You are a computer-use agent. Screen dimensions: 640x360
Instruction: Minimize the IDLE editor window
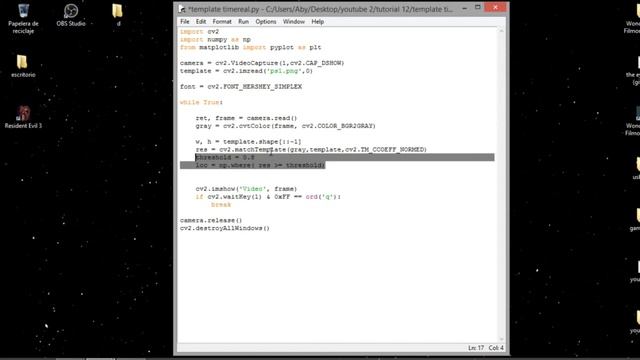pyautogui.click(x=464, y=8)
